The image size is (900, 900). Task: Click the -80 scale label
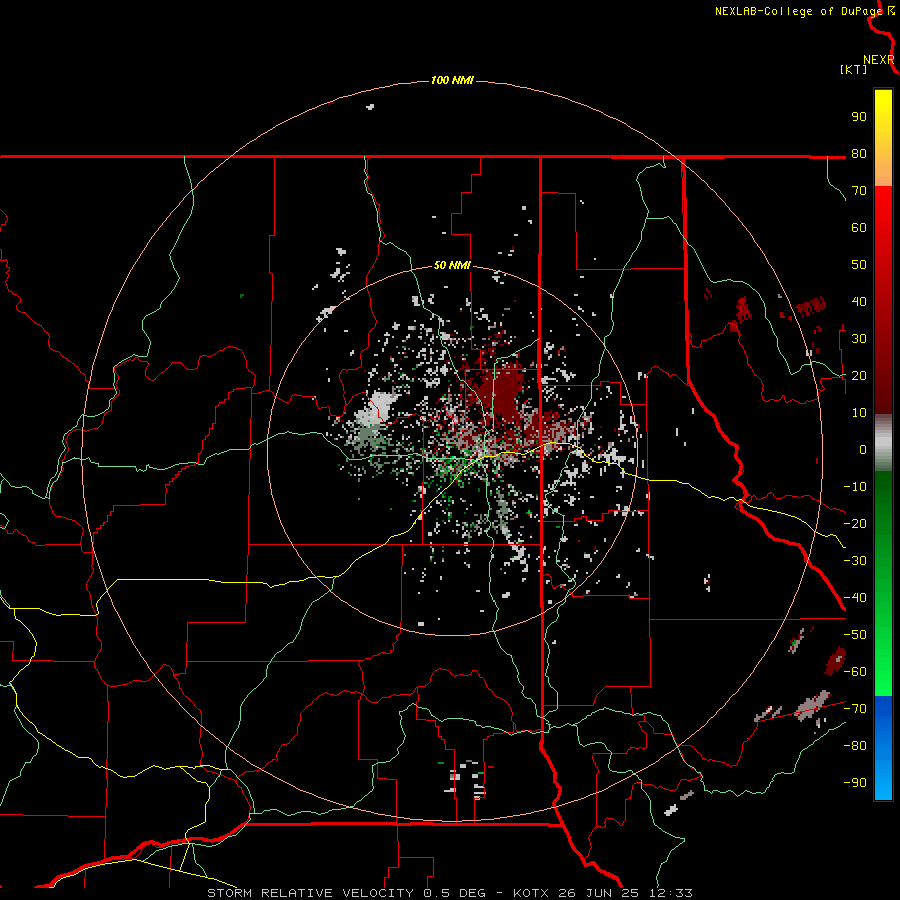coord(855,746)
